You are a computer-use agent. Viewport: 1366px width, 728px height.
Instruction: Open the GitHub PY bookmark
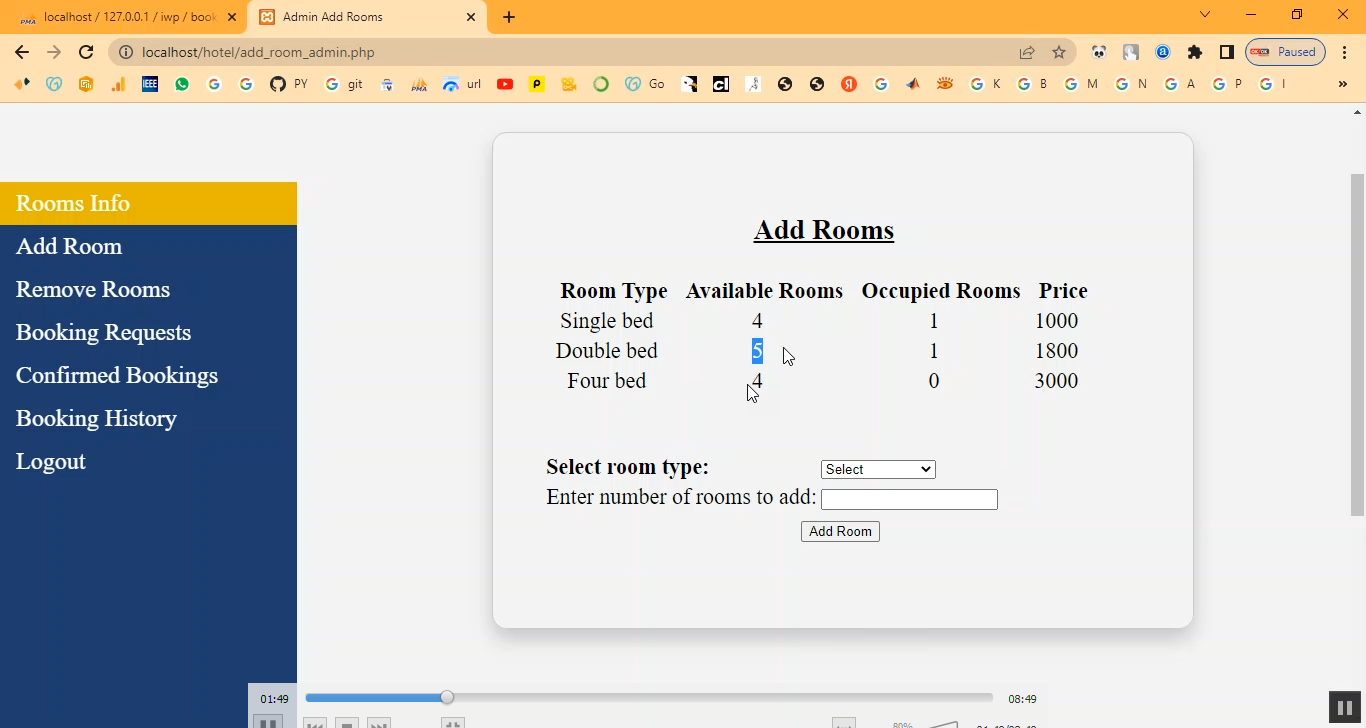point(289,84)
